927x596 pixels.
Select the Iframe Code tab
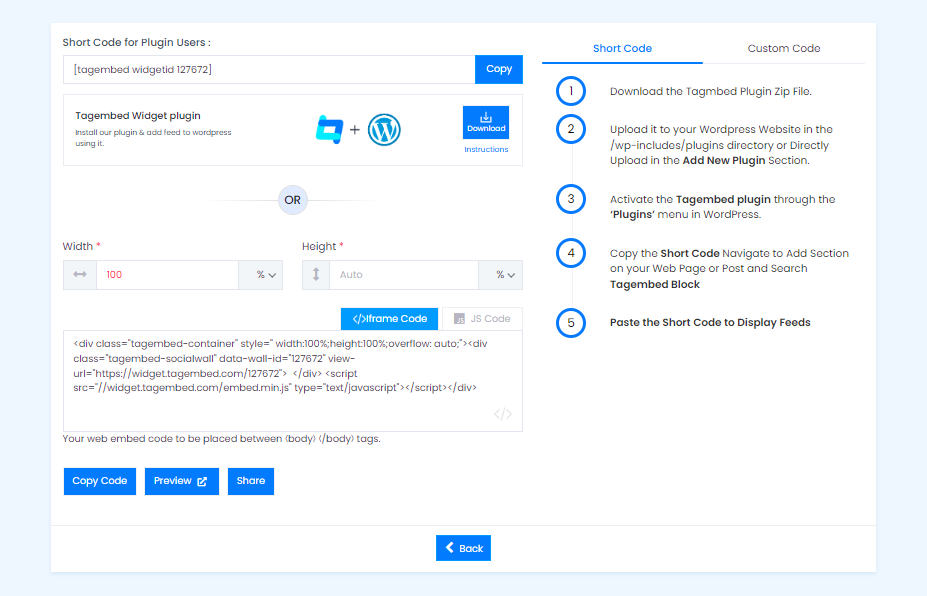(390, 319)
